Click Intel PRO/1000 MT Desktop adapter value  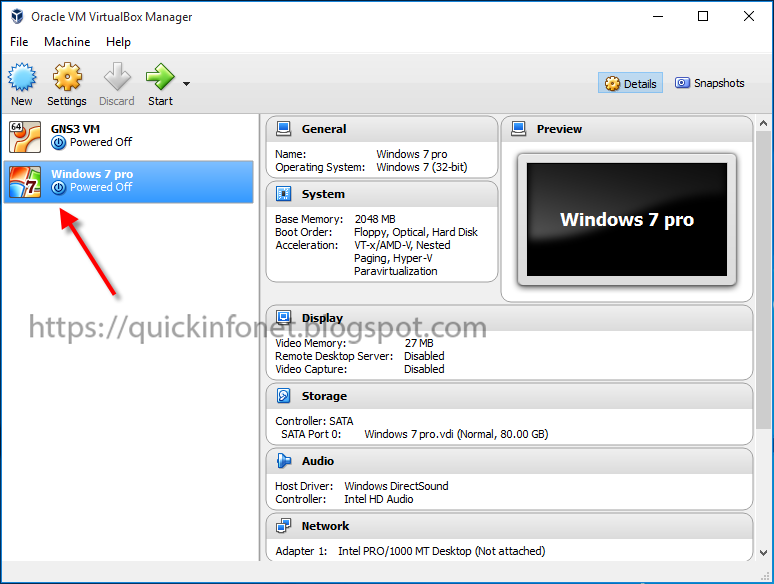point(442,551)
